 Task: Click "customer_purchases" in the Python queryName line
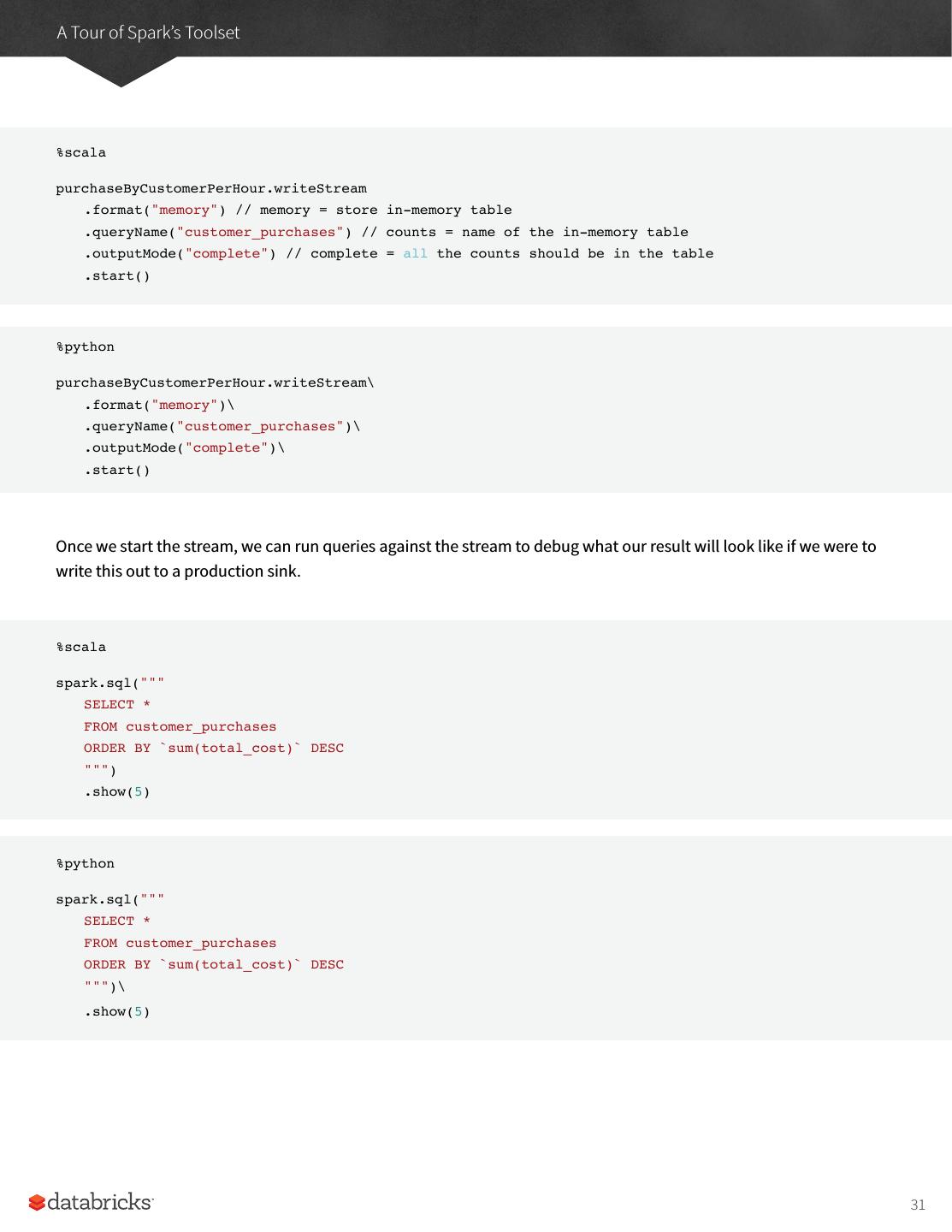[260, 426]
